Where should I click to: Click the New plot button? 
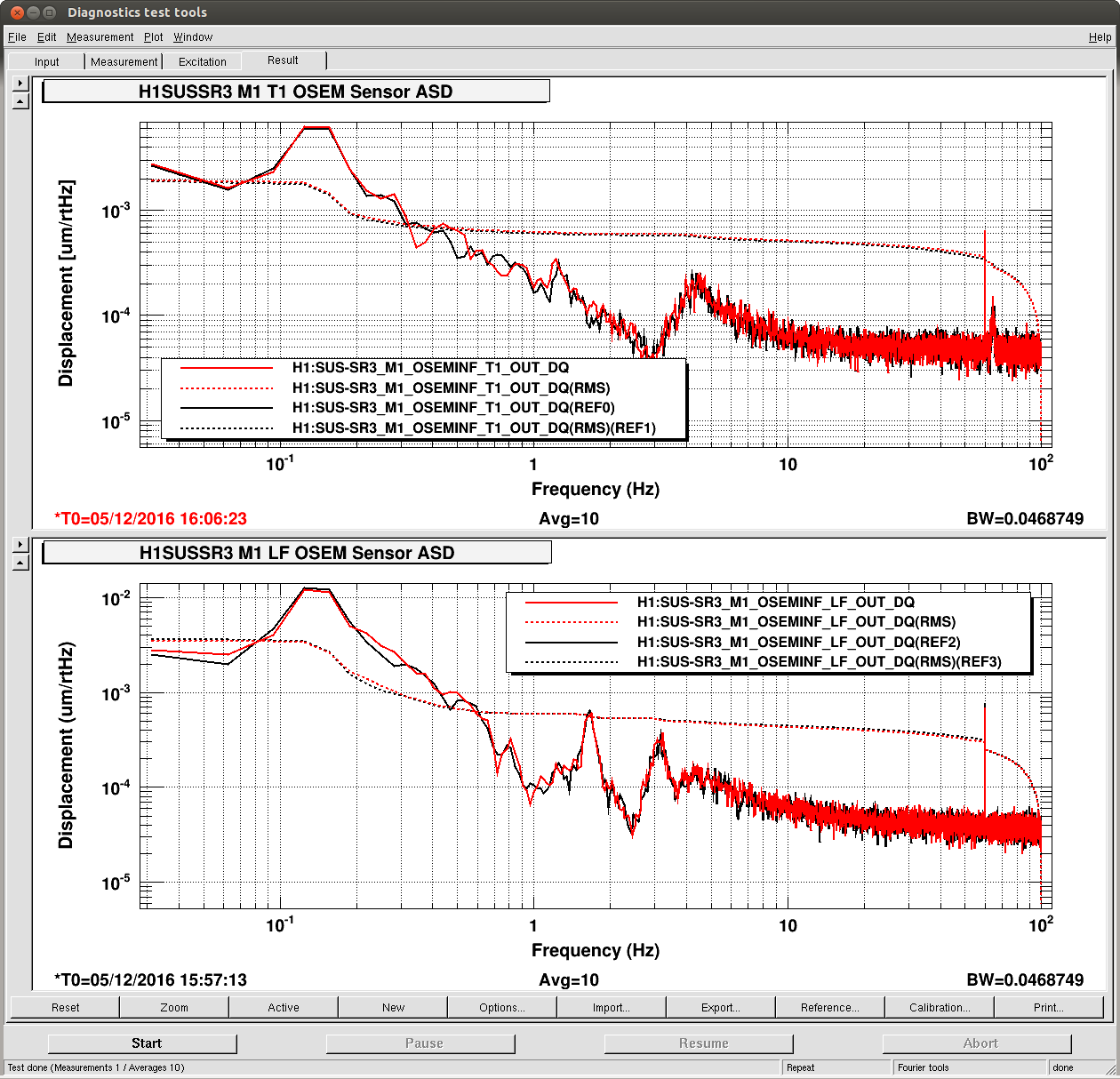coord(393,1007)
